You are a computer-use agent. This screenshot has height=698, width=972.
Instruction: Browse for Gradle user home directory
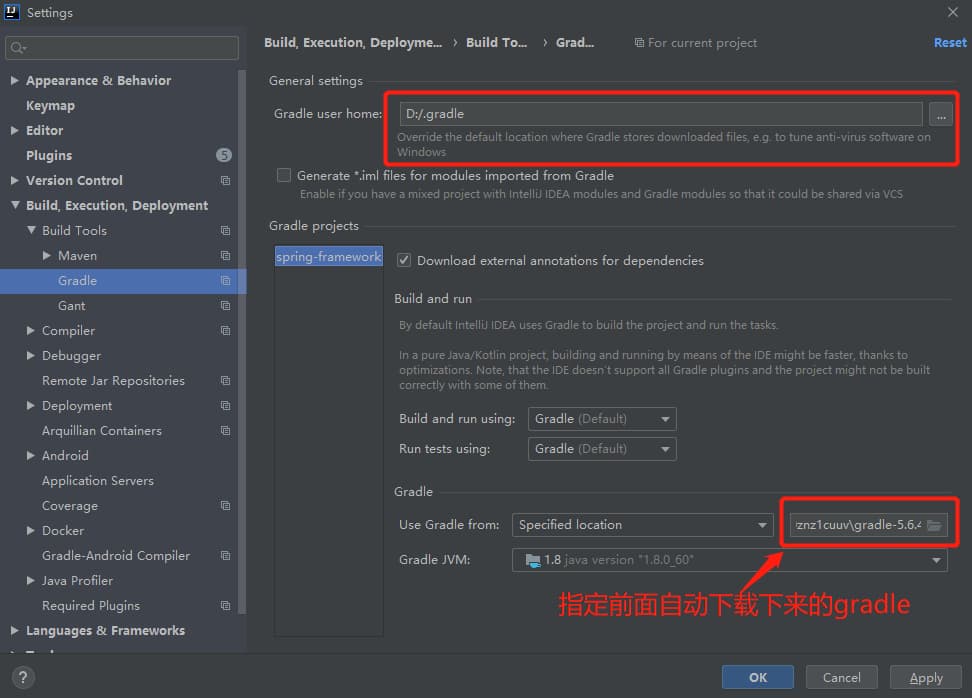tap(941, 114)
